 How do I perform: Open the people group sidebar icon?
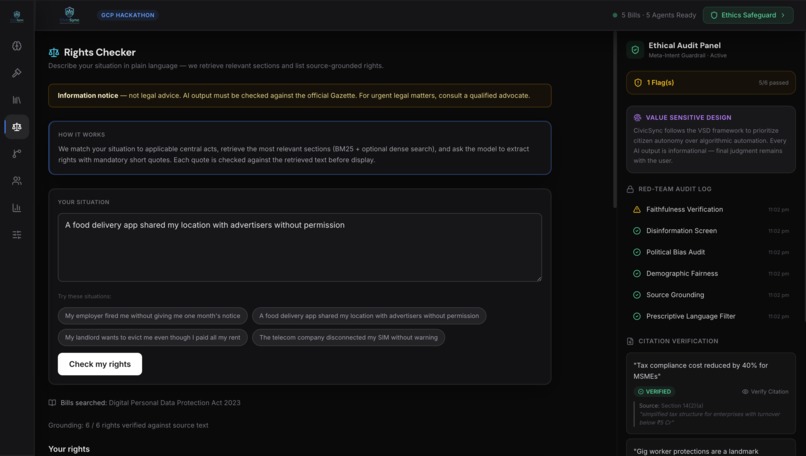pyautogui.click(x=17, y=180)
